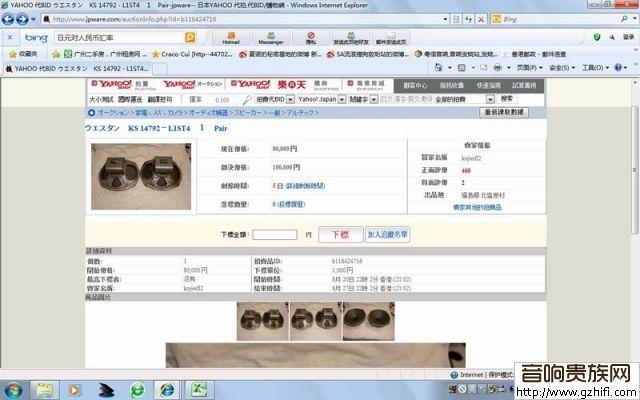
Task: Refresh the page using address bar icon
Action: [469, 19]
